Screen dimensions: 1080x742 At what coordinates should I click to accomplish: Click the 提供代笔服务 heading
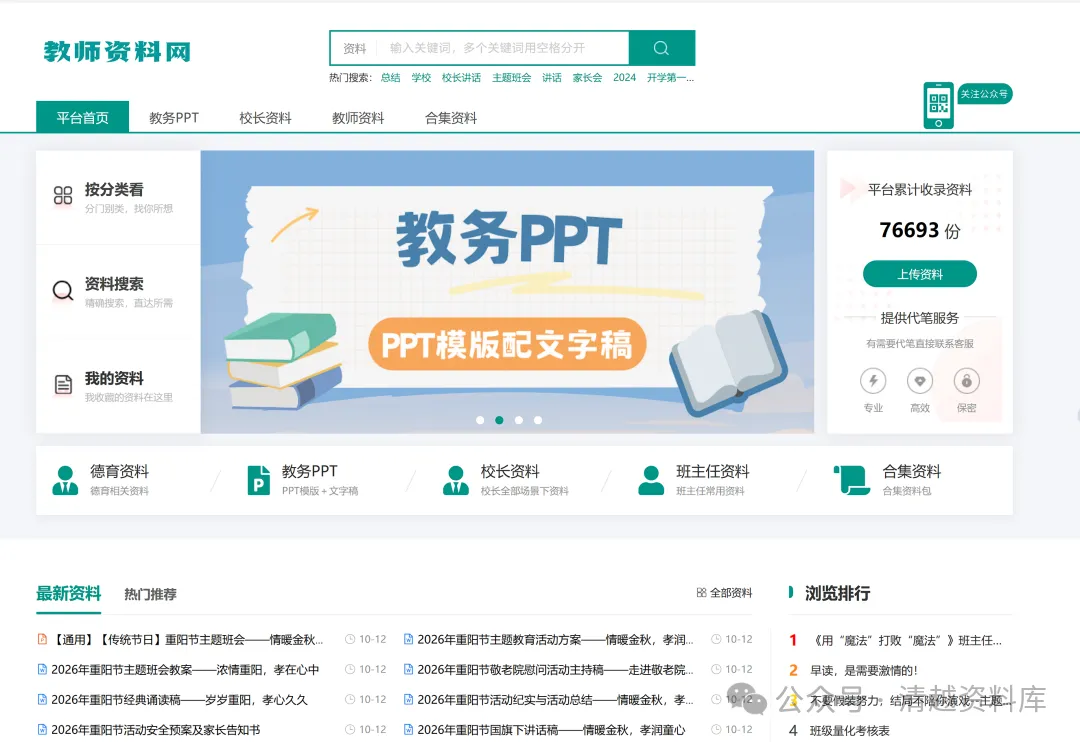click(920, 318)
